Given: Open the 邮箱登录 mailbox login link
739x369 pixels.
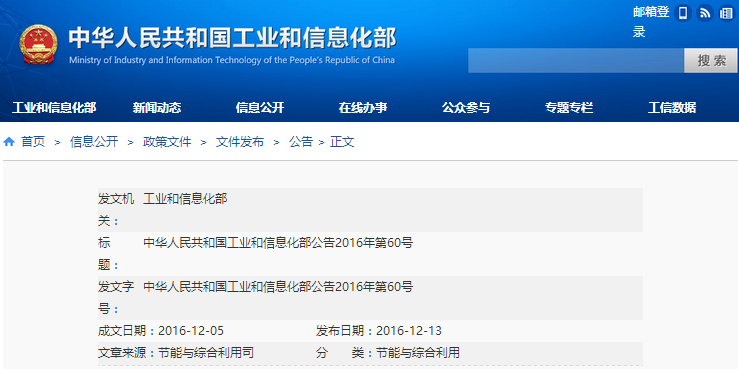Looking at the screenshot, I should (x=651, y=22).
